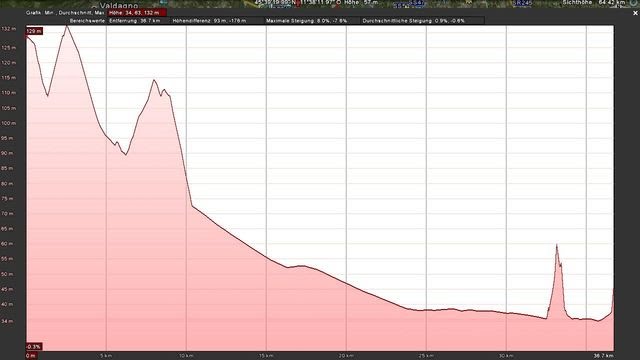Viewport: 640px width, 360px height.
Task: Click the -0.3% slope marker tag
Action: [x=34, y=347]
